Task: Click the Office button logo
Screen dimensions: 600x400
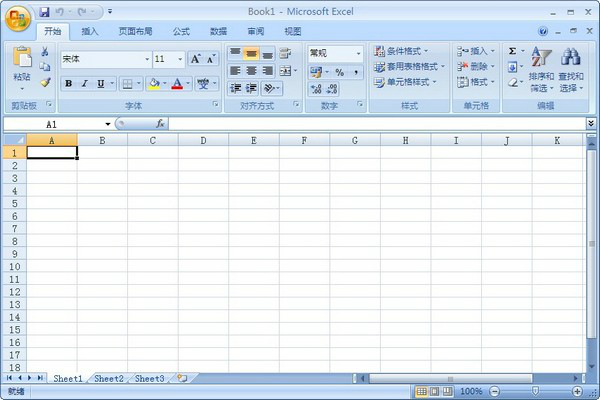Action: tap(18, 19)
